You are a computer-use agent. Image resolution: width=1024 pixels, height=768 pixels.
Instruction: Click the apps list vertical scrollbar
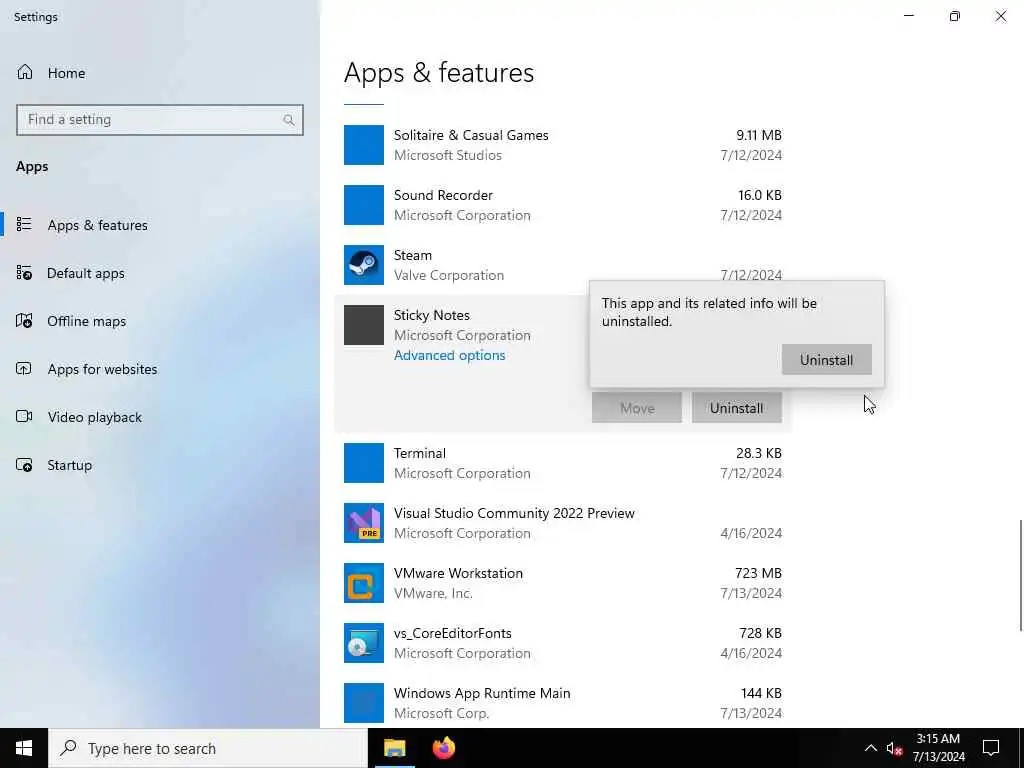tap(1020, 575)
